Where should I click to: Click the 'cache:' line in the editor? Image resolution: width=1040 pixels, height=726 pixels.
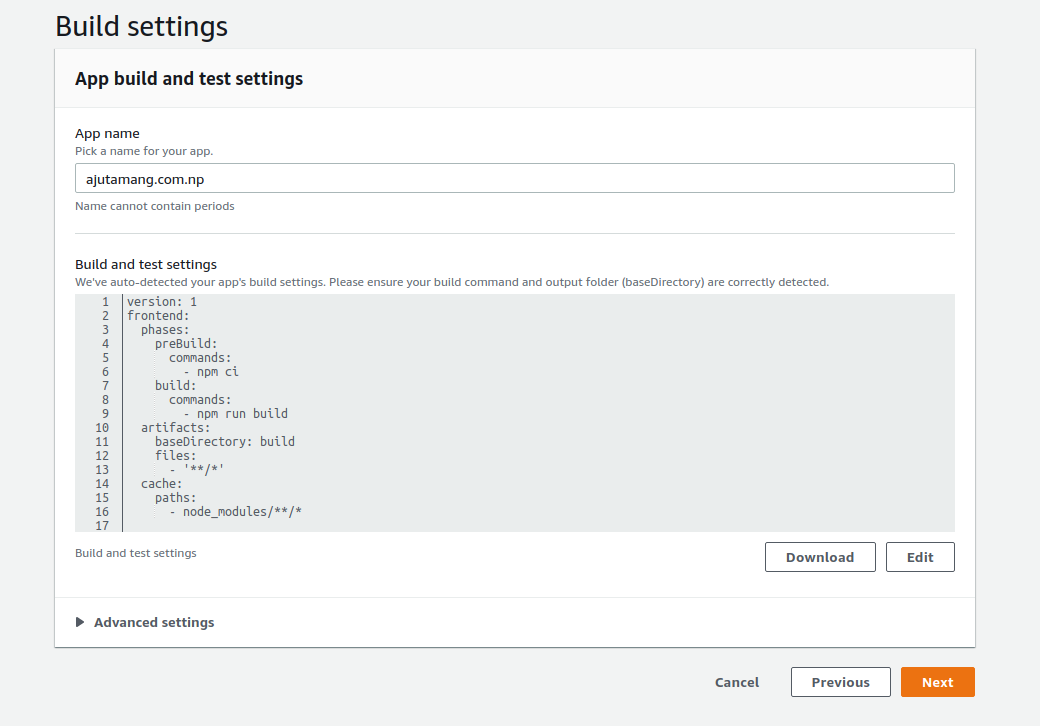[x=161, y=484]
